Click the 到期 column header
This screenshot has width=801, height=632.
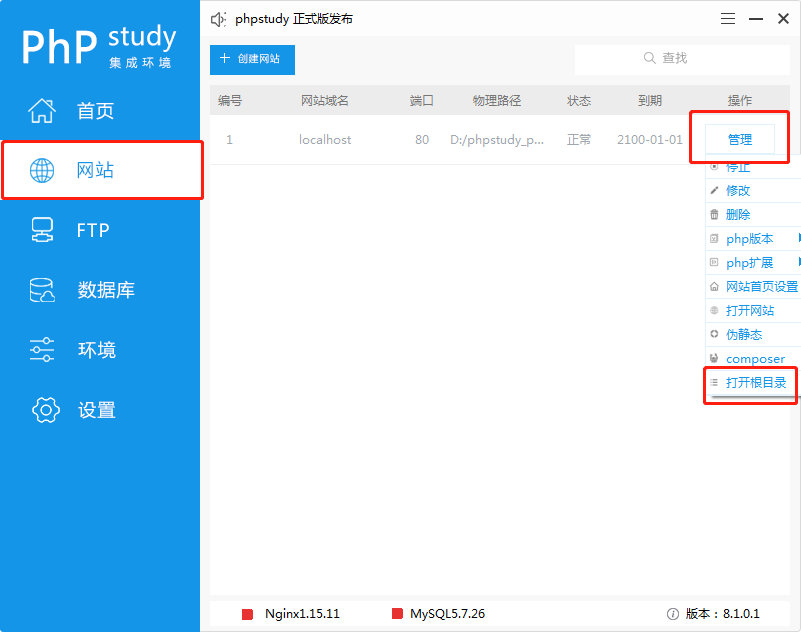(x=650, y=101)
